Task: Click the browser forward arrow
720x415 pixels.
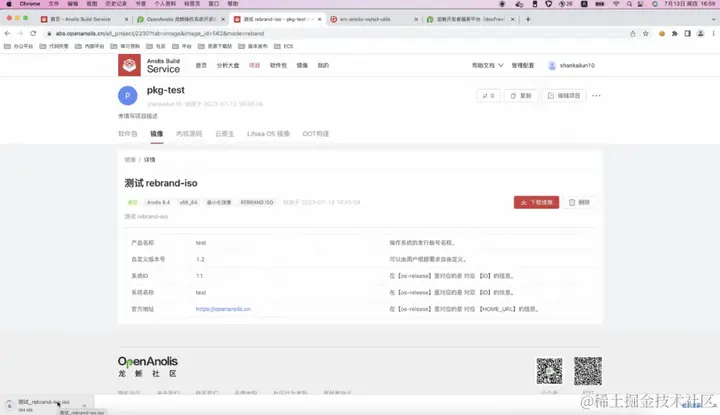Action: pyautogui.click(x=20, y=34)
